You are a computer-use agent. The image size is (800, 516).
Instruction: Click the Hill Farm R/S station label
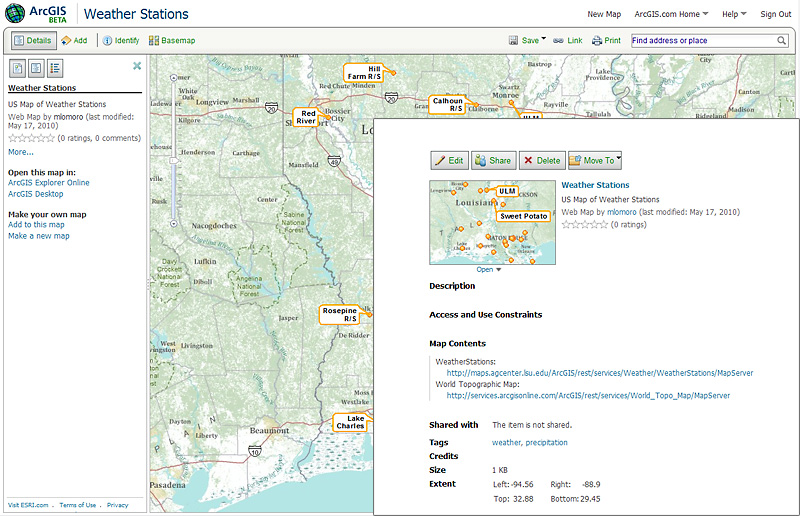pos(364,72)
